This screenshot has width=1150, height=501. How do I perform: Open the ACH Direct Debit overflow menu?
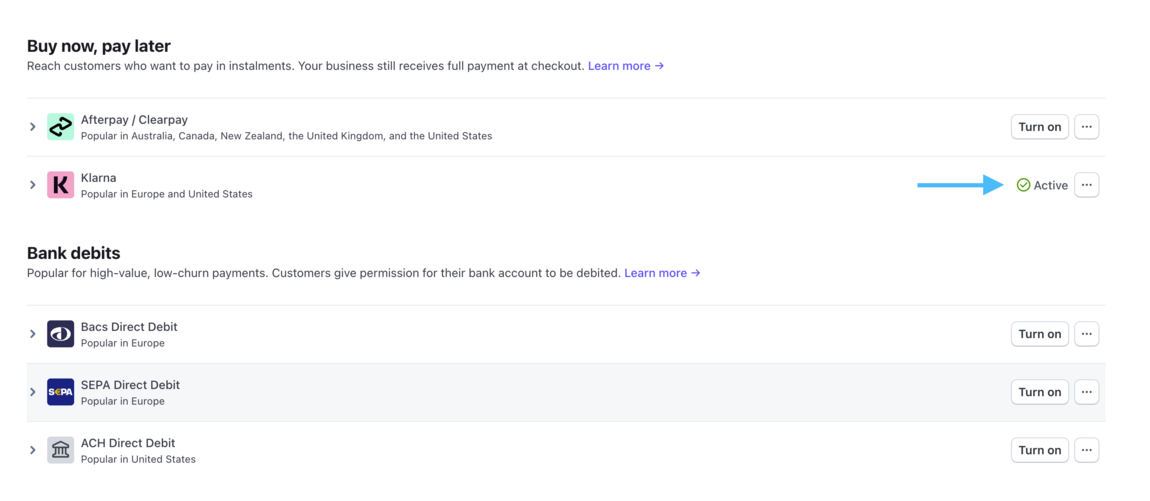point(1086,450)
